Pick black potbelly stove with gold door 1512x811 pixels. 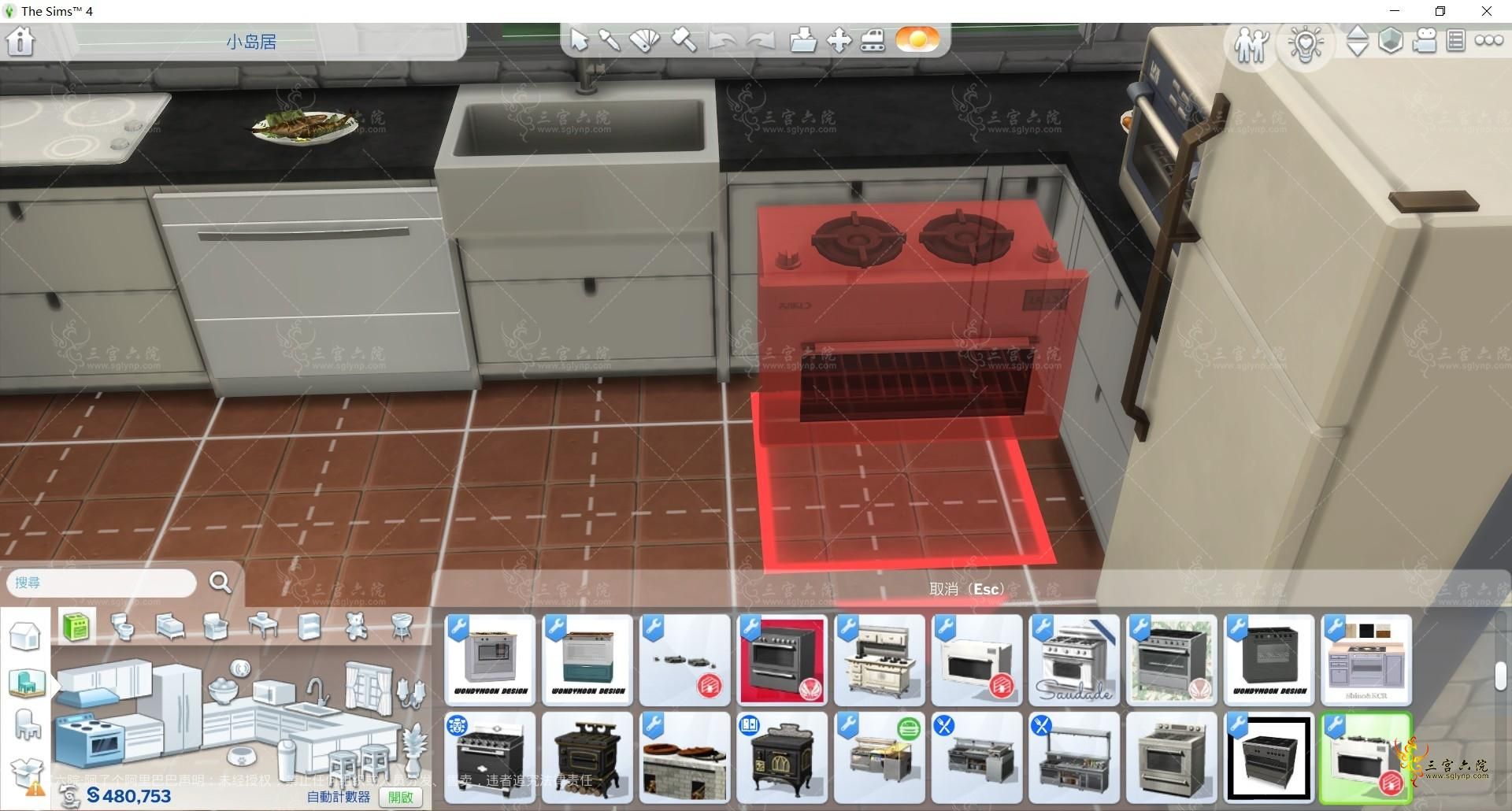coord(782,757)
